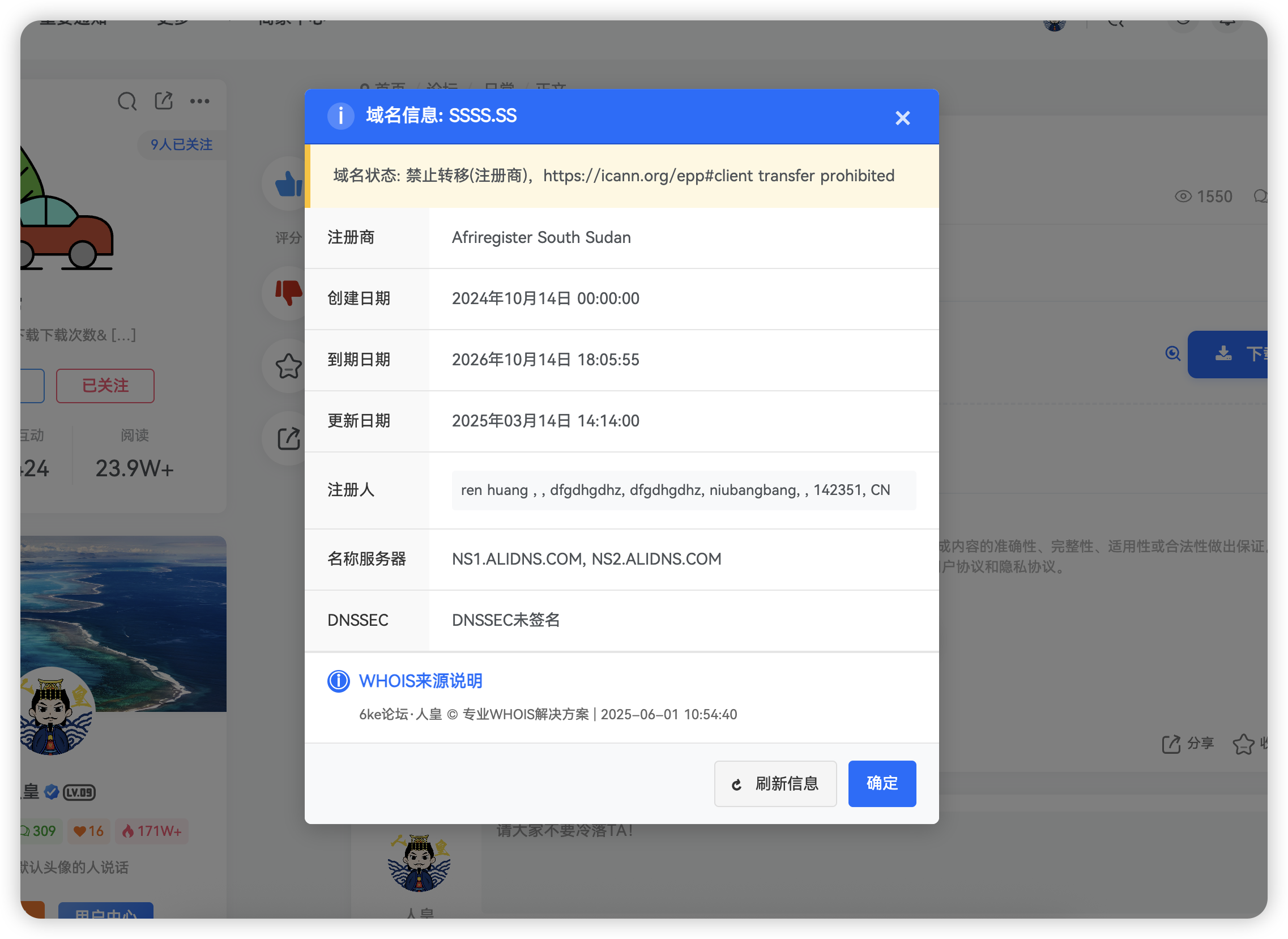This screenshot has height=939, width=1288.
Task: Open the three-dot more options menu
Action: (x=200, y=101)
